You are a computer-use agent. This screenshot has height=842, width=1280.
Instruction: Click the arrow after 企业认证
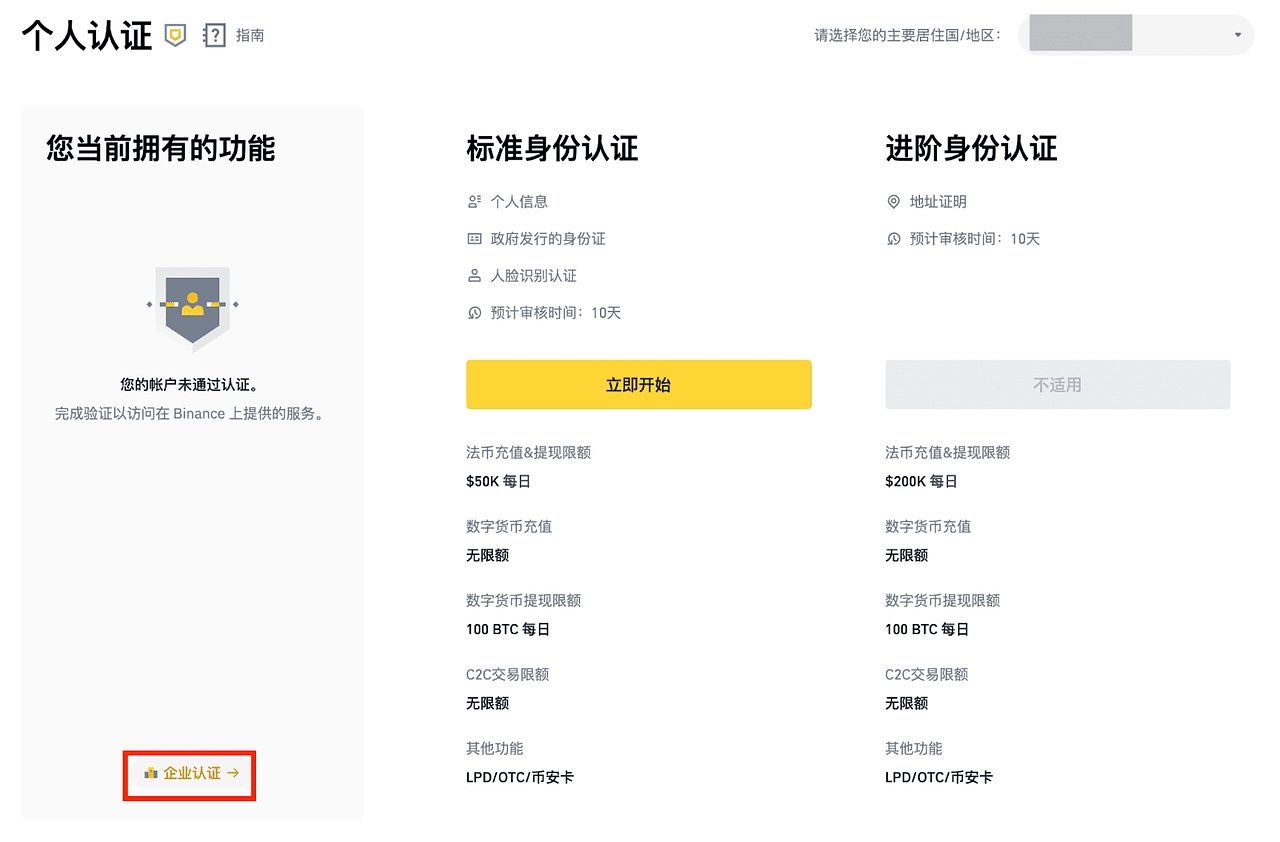[233, 773]
